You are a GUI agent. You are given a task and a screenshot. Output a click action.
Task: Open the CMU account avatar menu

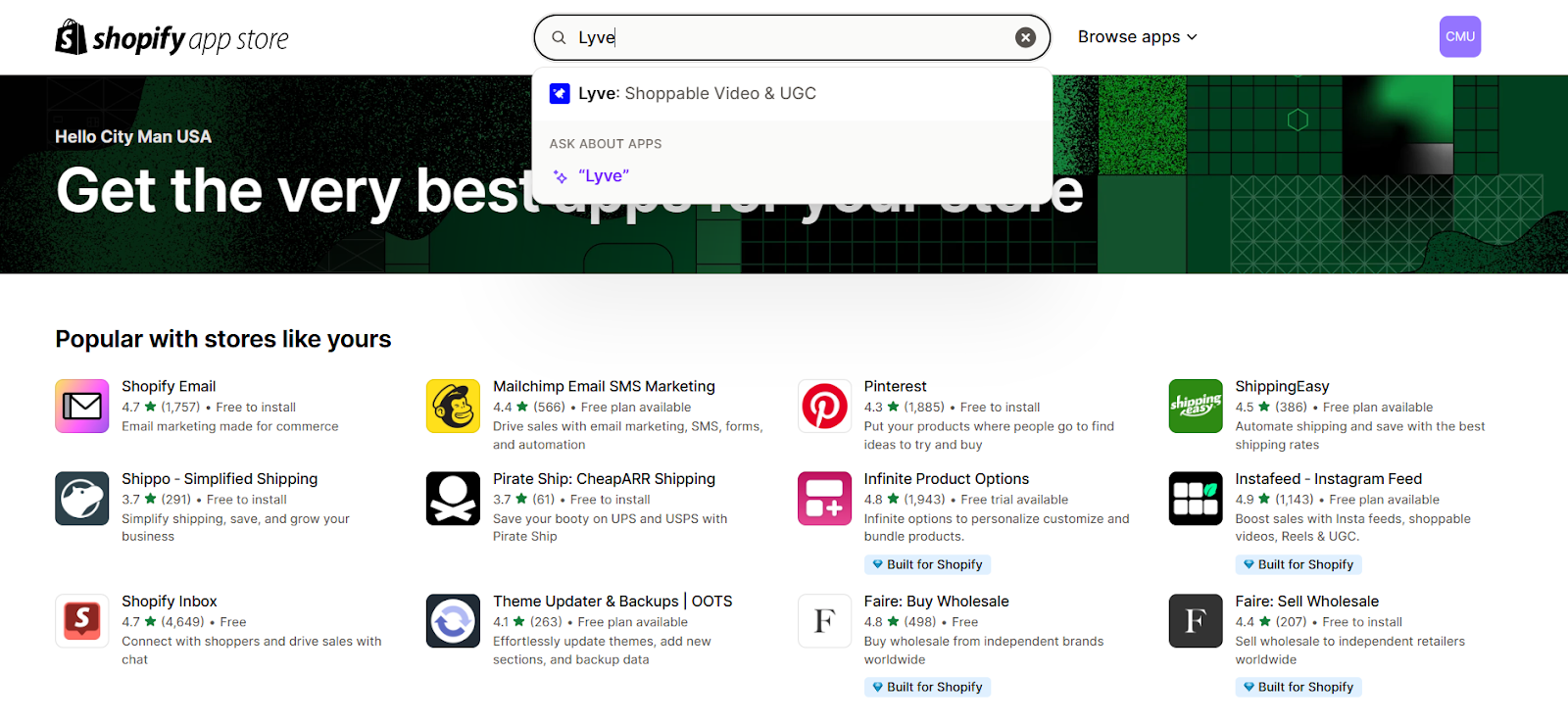coord(1459,37)
